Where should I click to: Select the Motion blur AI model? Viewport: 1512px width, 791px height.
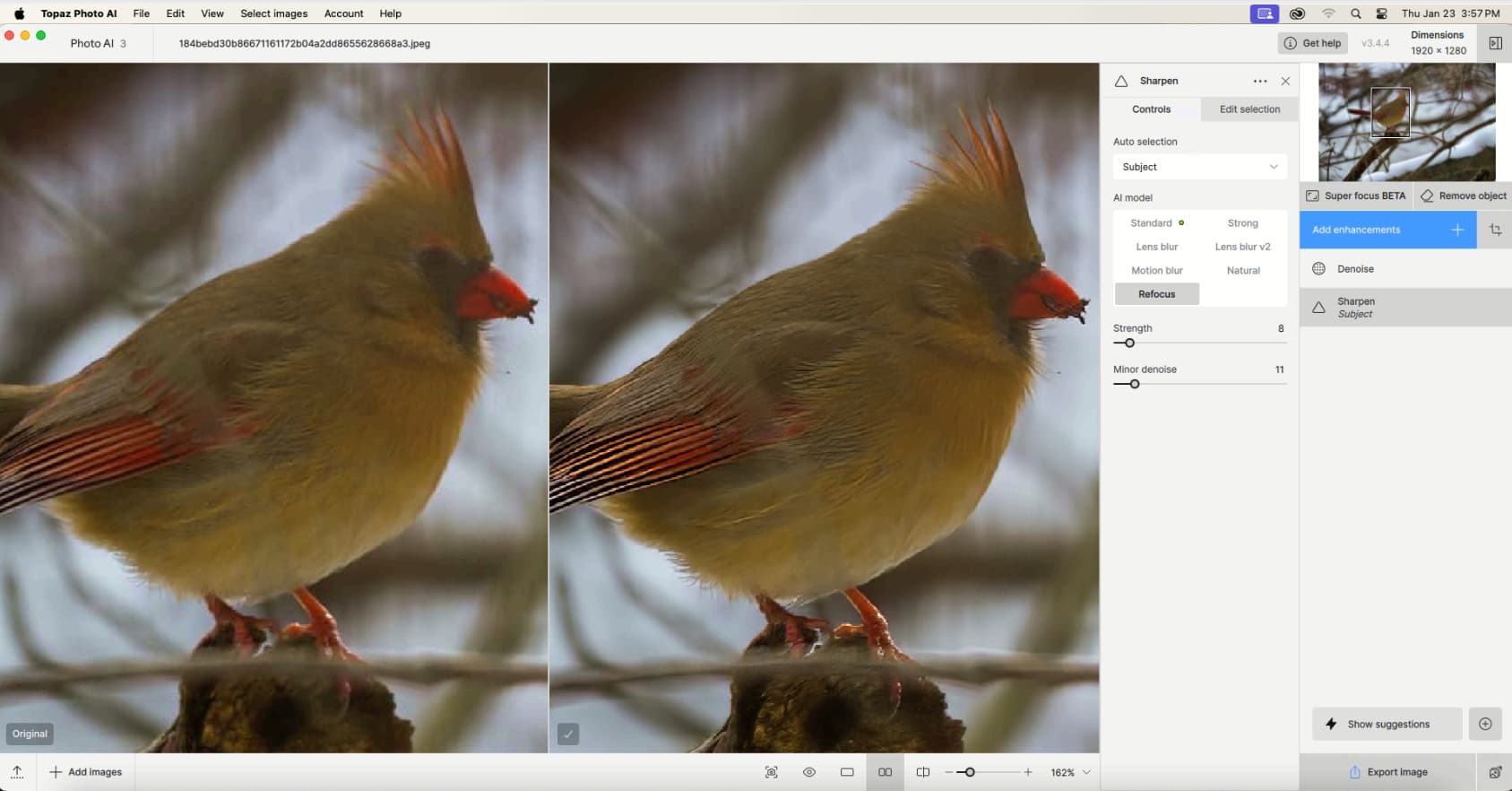tap(1156, 270)
